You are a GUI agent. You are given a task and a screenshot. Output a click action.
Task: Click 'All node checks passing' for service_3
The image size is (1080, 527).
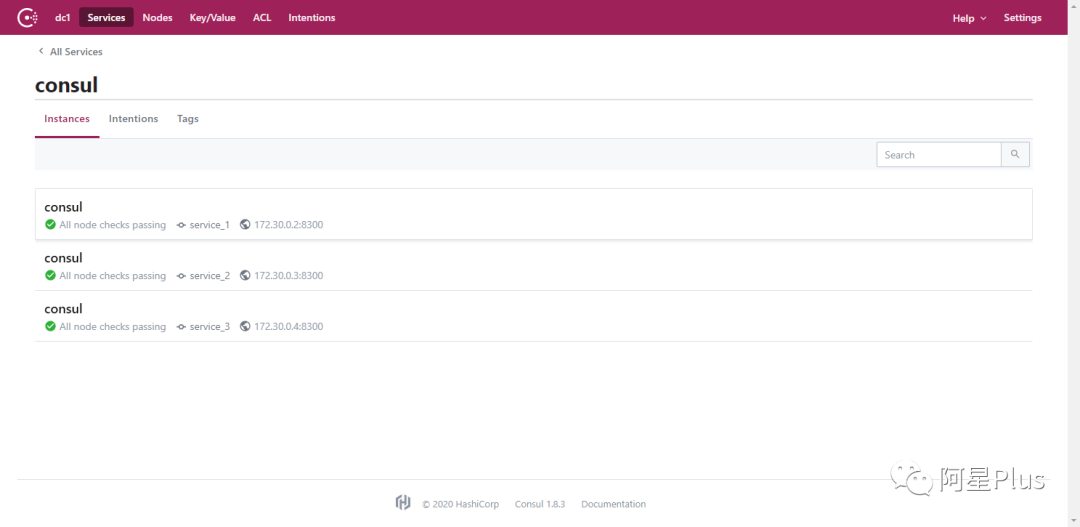[112, 327]
